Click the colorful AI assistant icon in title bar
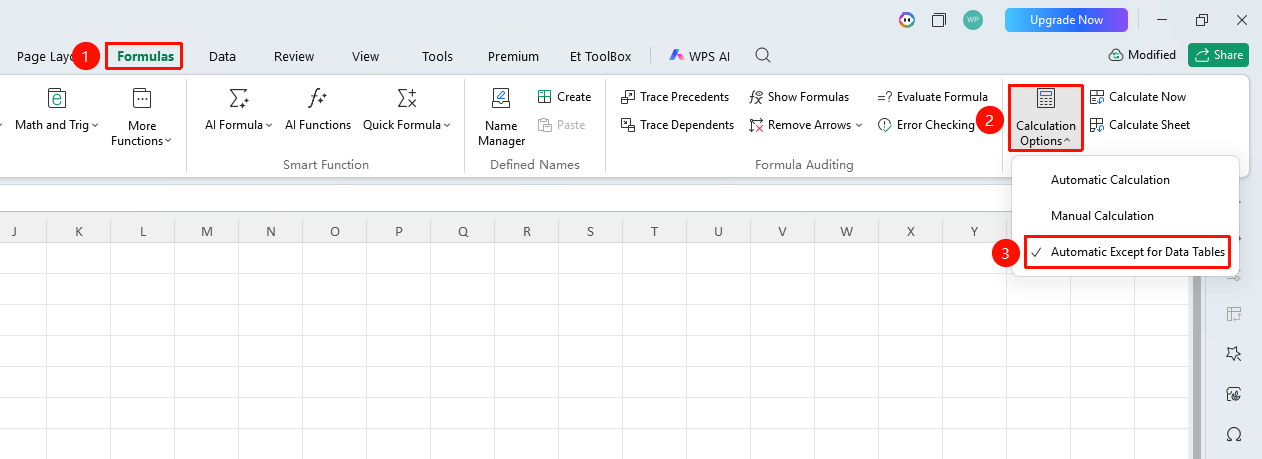The image size is (1262, 459). [x=906, y=20]
